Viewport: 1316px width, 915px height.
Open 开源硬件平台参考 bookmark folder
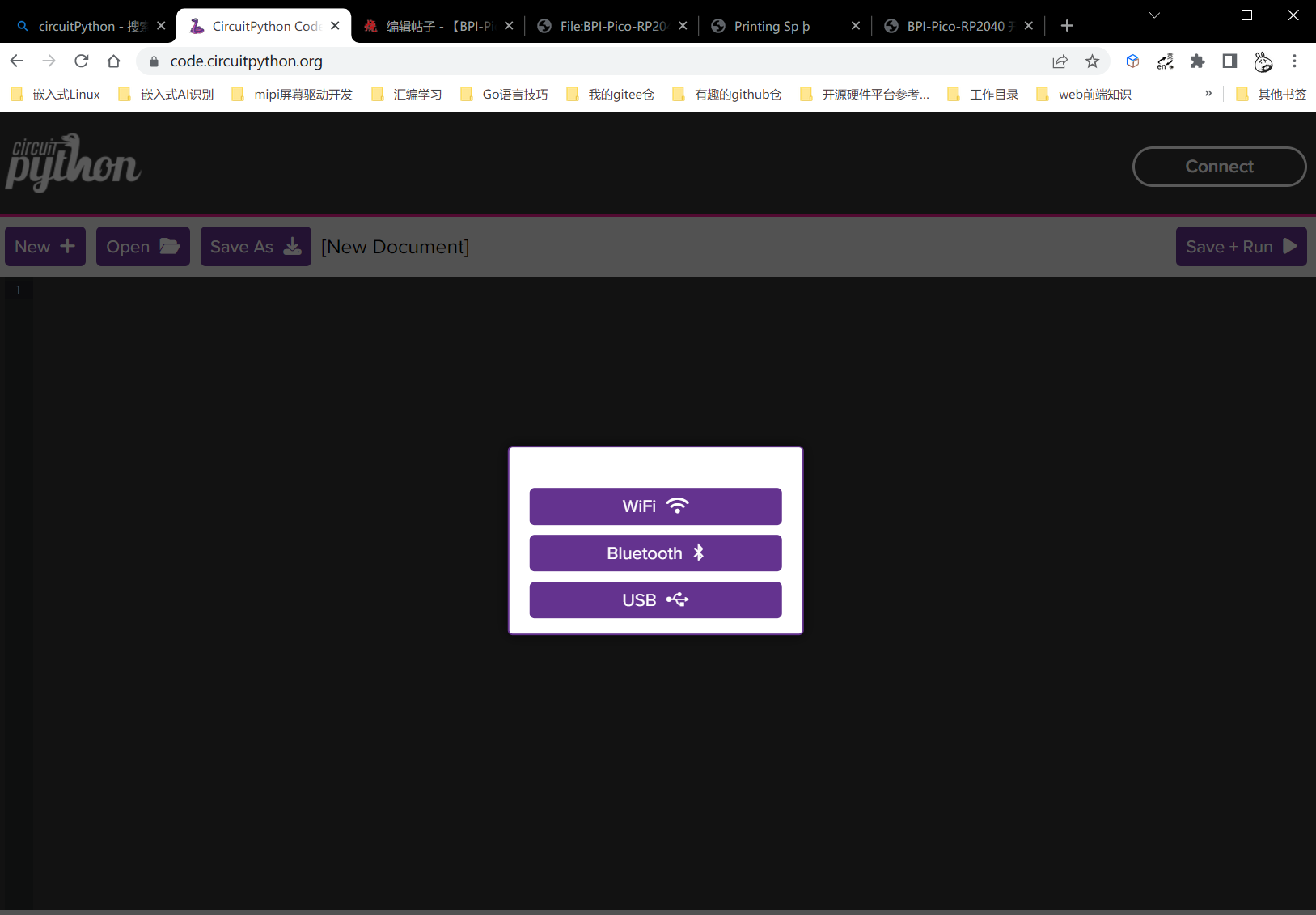coord(865,95)
